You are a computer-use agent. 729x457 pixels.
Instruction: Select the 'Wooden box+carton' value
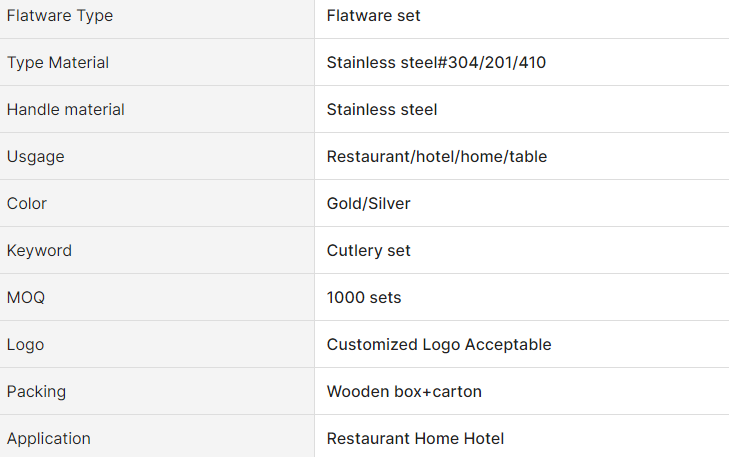(x=404, y=392)
